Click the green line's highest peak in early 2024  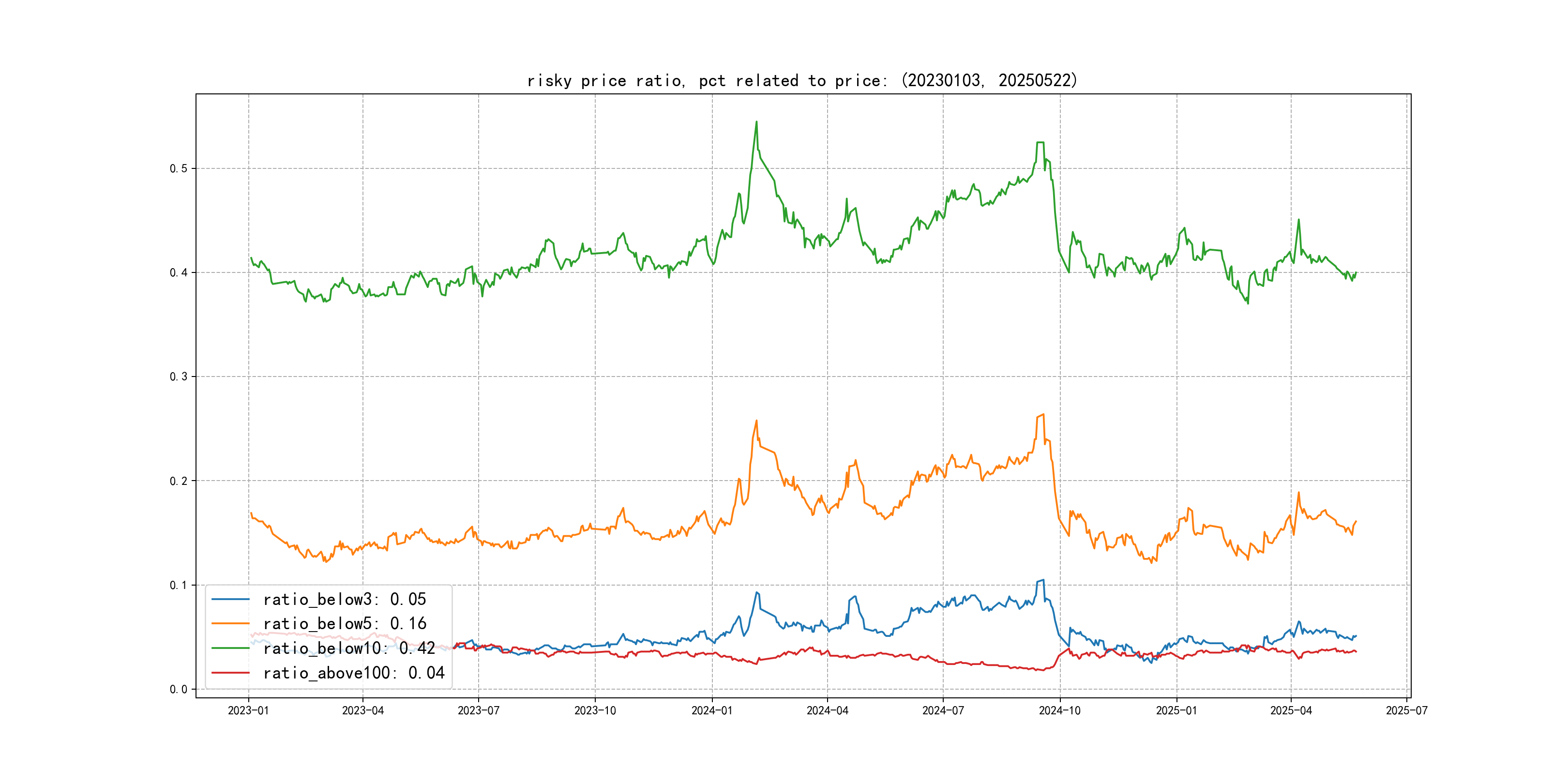(756, 122)
